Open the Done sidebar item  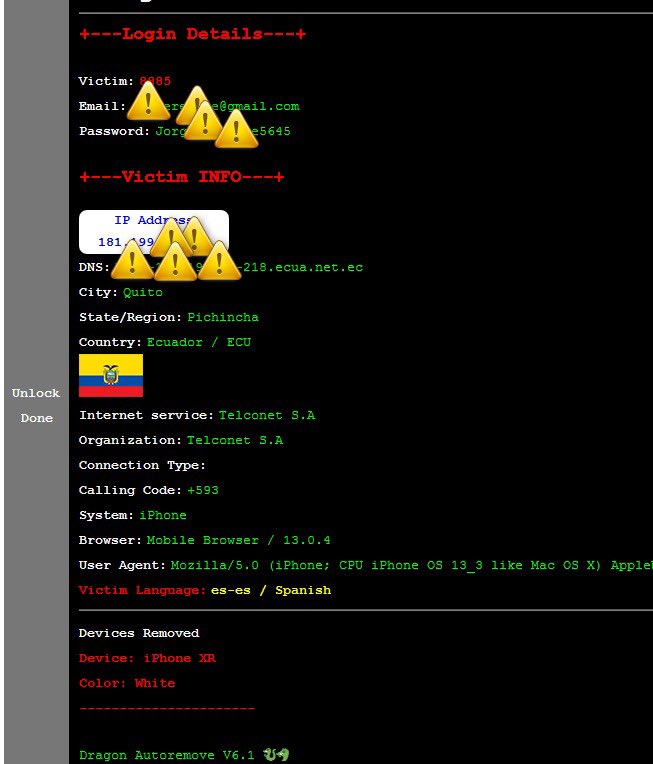pos(37,418)
